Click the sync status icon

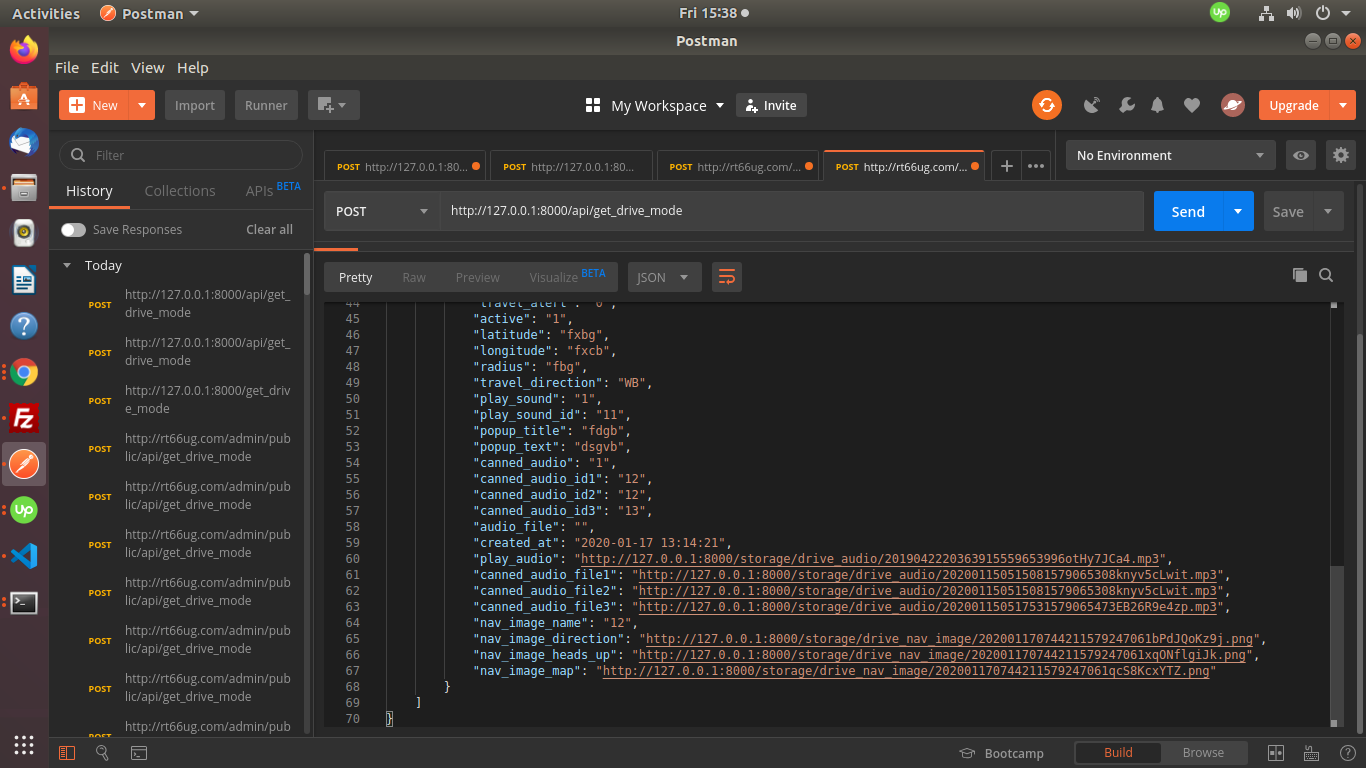[x=1046, y=105]
